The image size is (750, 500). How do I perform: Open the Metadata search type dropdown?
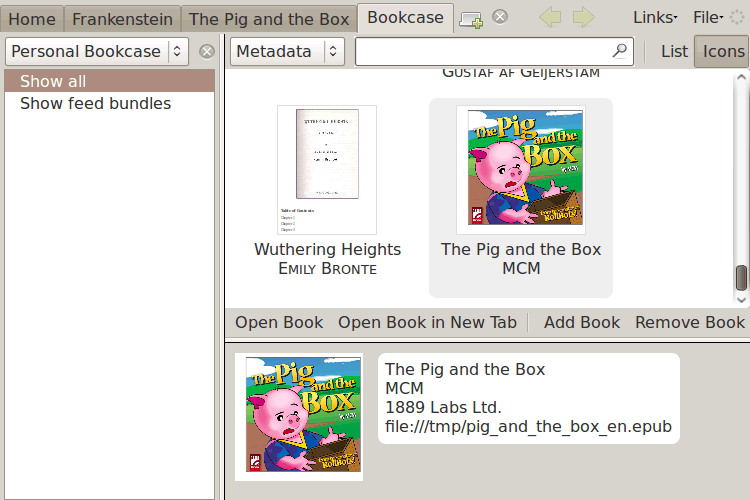coord(287,51)
